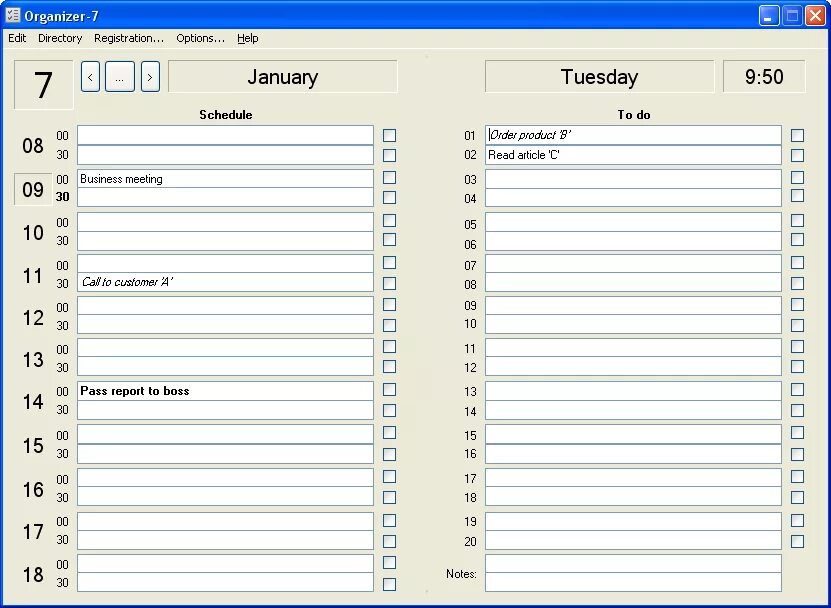This screenshot has height=608, width=831.
Task: Open the Directory menu
Action: click(60, 38)
